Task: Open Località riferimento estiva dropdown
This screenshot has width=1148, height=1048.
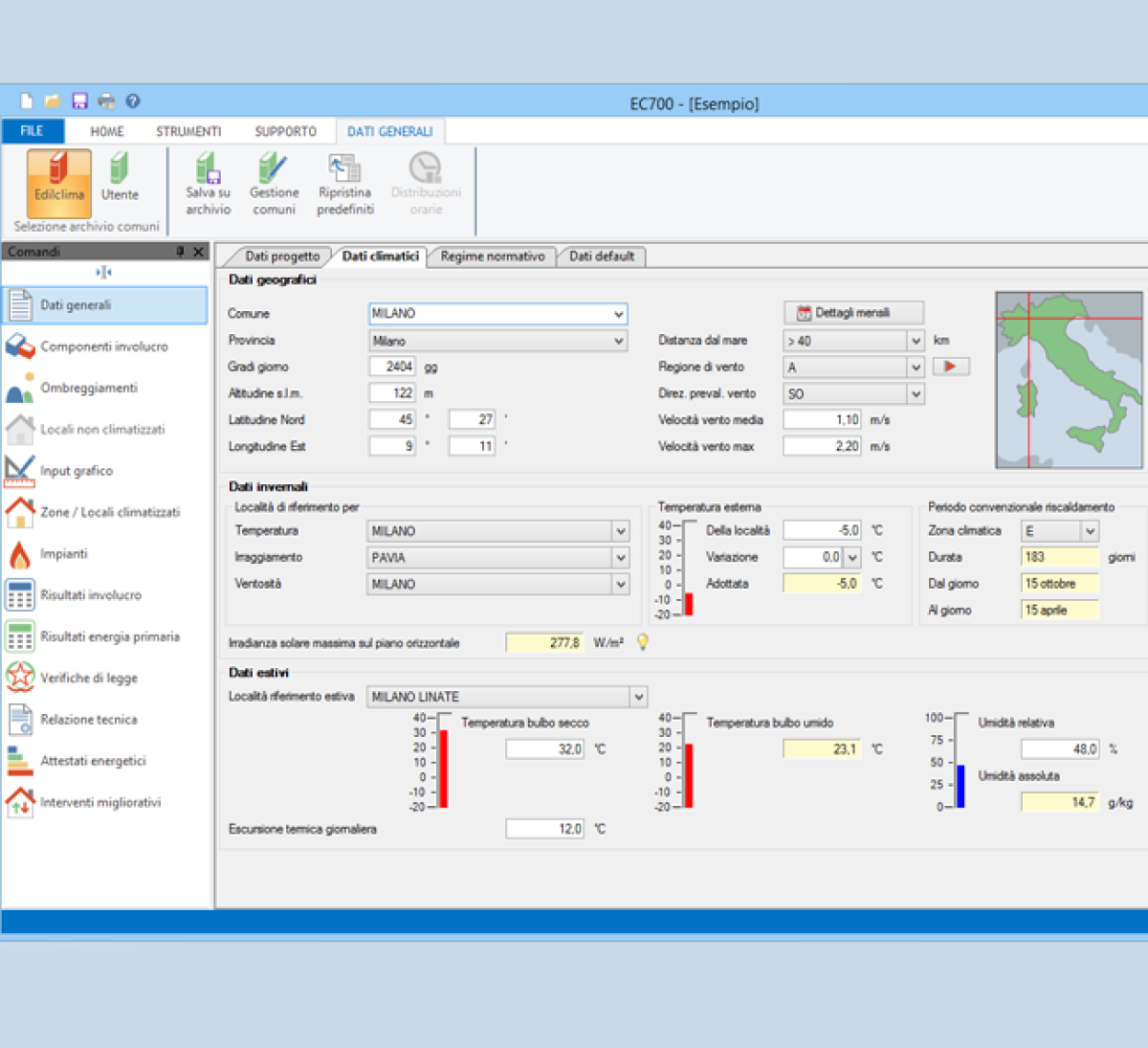Action: tap(639, 697)
